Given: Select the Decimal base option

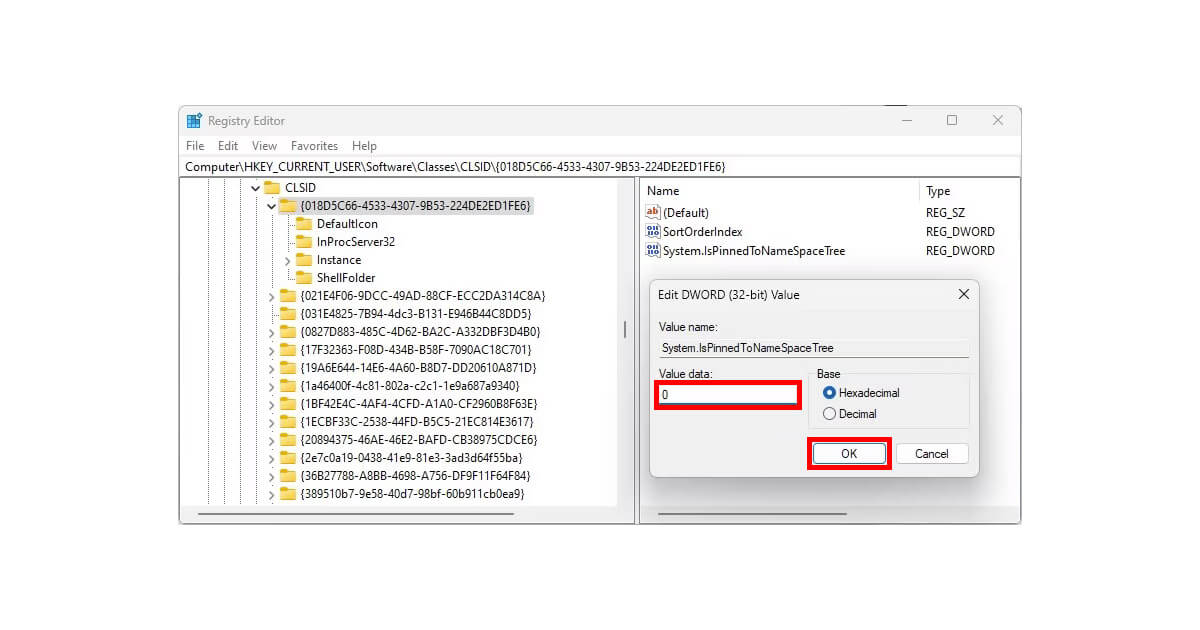Looking at the screenshot, I should click(x=831, y=413).
